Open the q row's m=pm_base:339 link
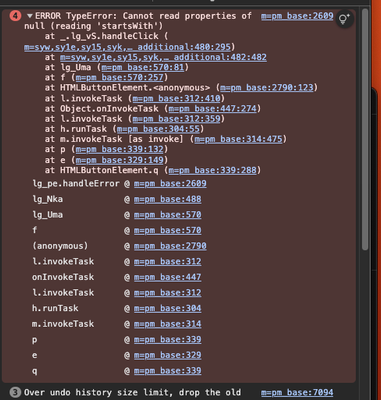381x400 pixels. point(167,371)
